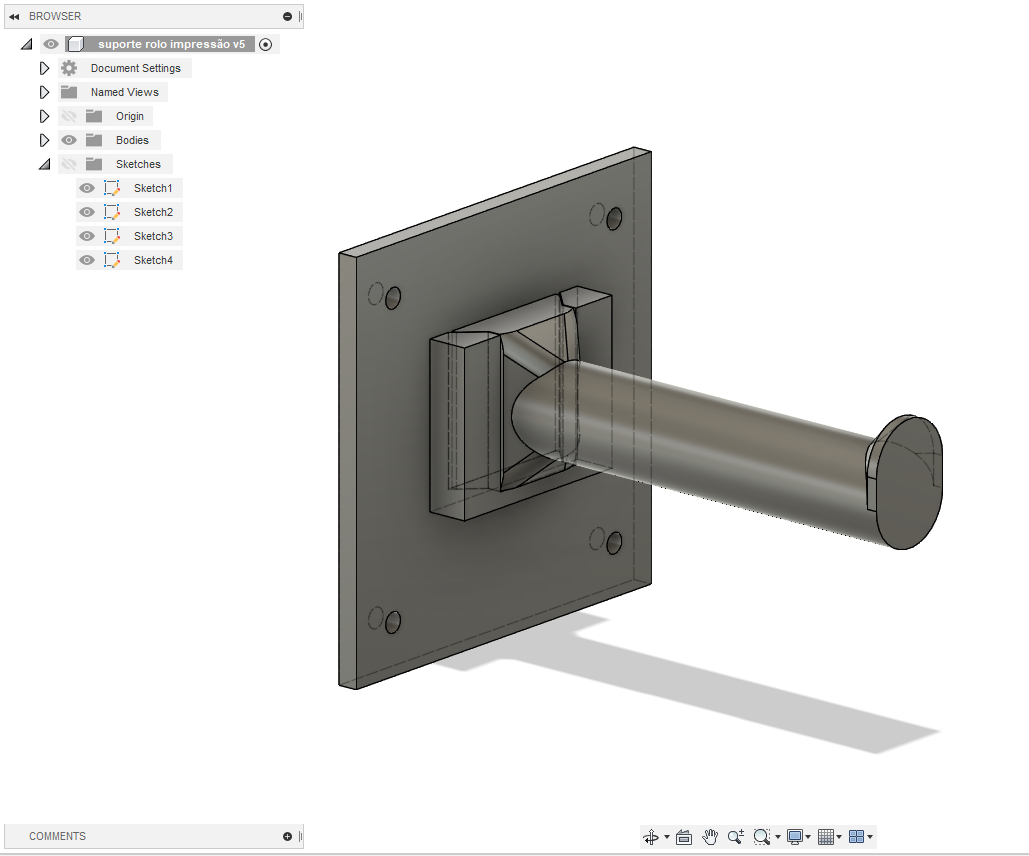Click the Document Settings gear icon
The image size is (1029, 856).
point(69,68)
